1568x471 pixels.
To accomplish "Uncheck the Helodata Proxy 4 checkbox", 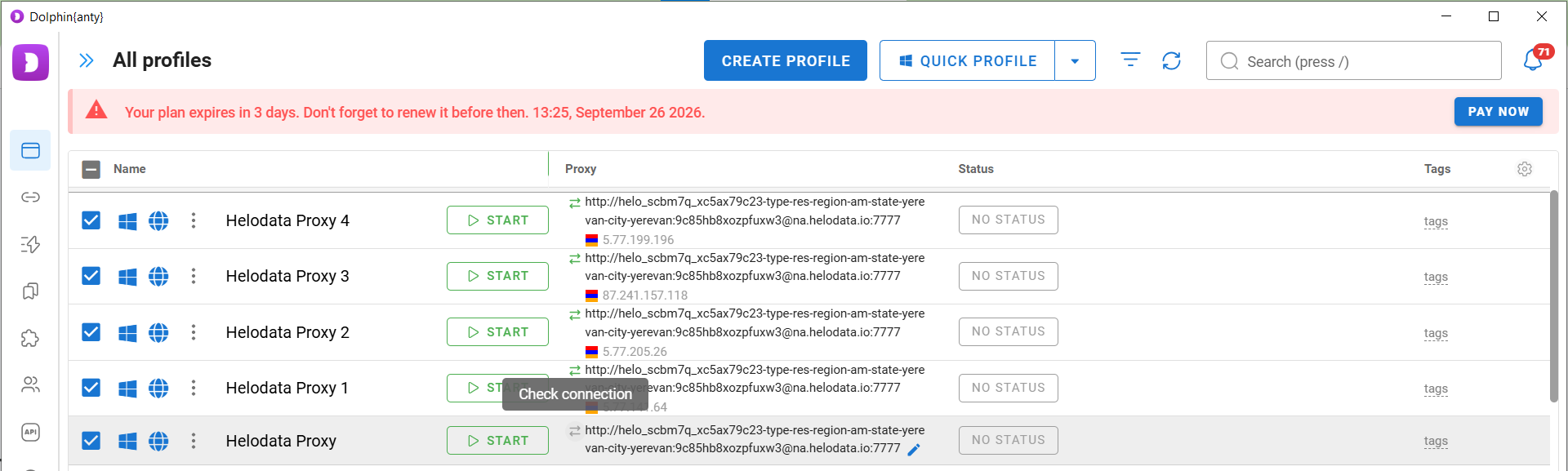I will pos(91,220).
